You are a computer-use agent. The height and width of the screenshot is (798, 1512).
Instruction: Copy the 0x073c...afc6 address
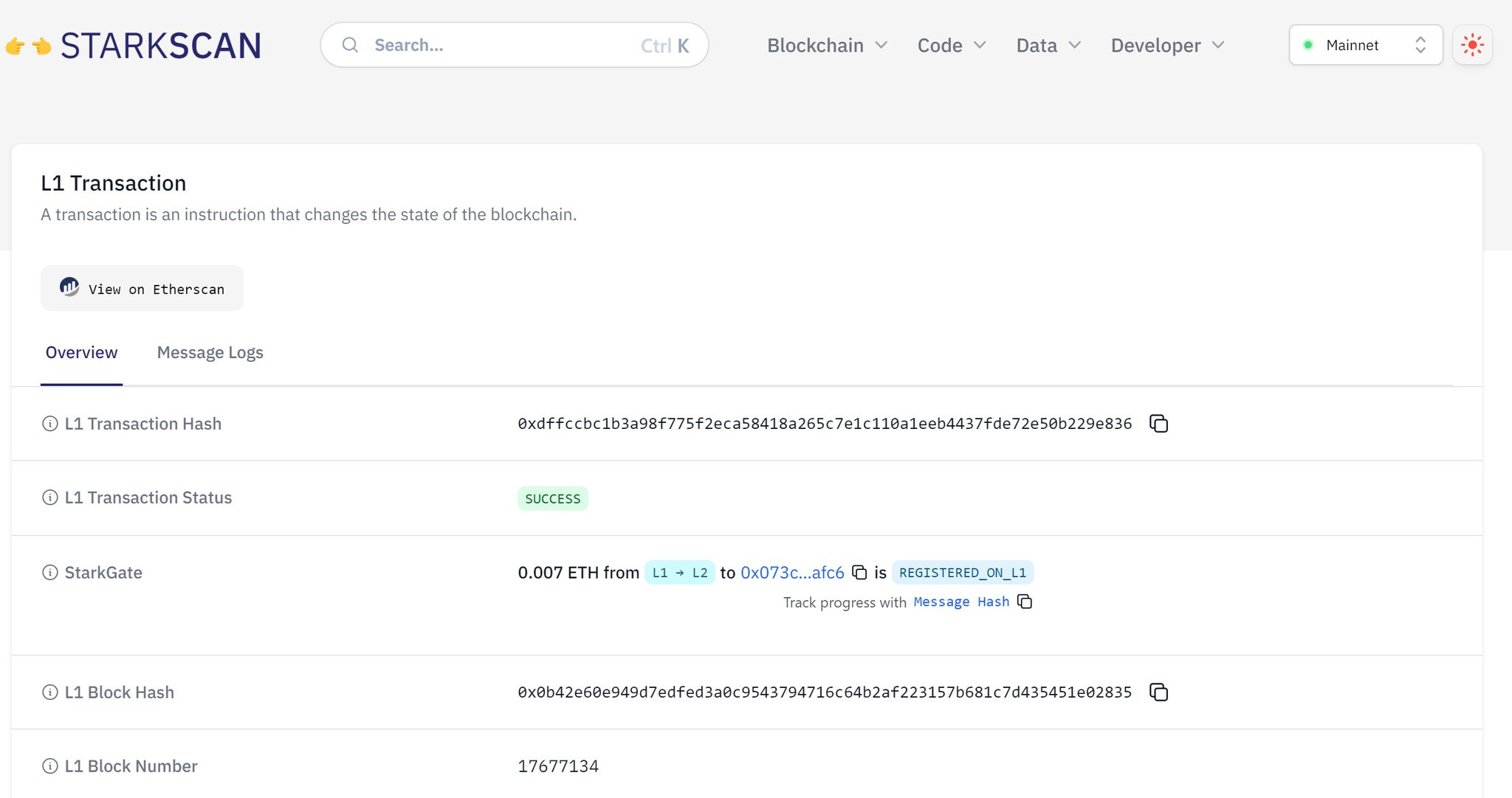[x=859, y=572]
